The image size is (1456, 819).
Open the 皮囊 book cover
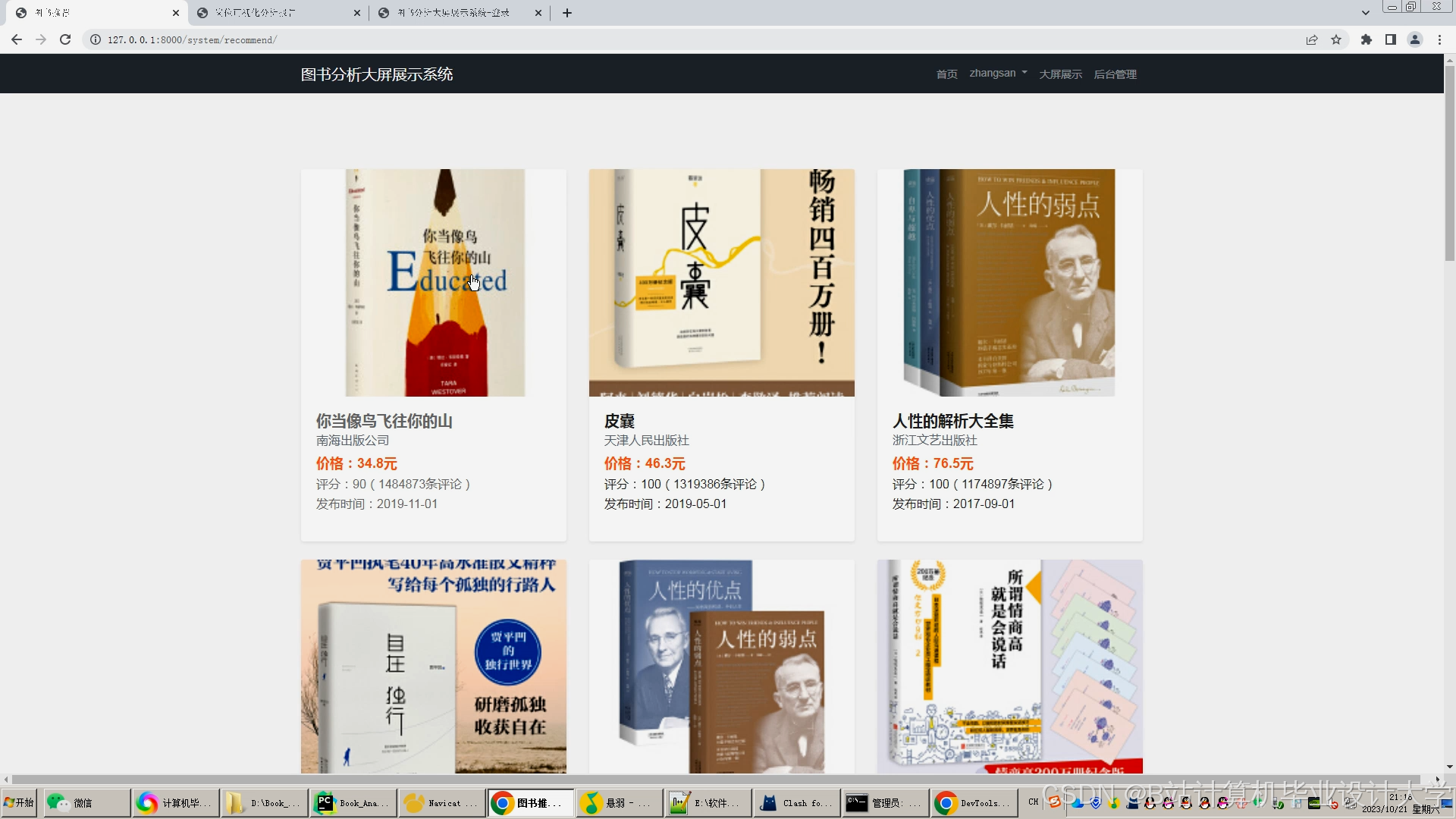tap(721, 282)
